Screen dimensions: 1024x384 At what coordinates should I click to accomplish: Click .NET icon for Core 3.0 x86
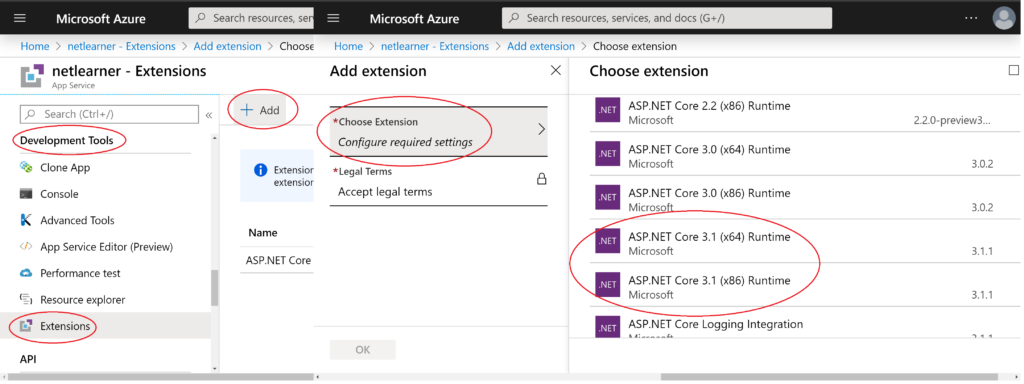coord(607,197)
